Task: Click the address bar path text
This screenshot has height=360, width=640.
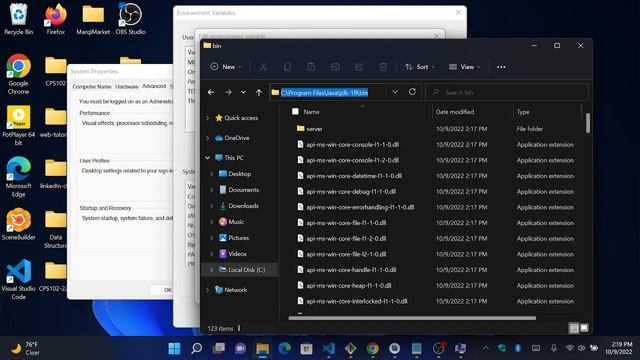Action: 324,93
